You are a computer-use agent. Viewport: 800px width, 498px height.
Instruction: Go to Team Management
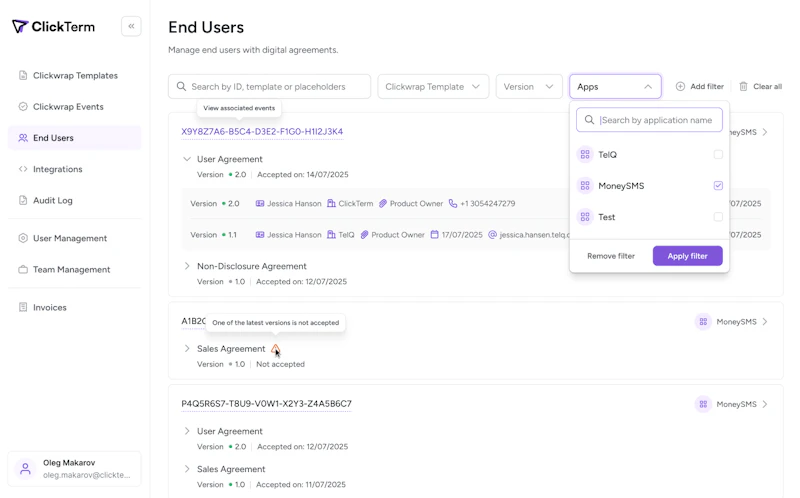(74, 269)
